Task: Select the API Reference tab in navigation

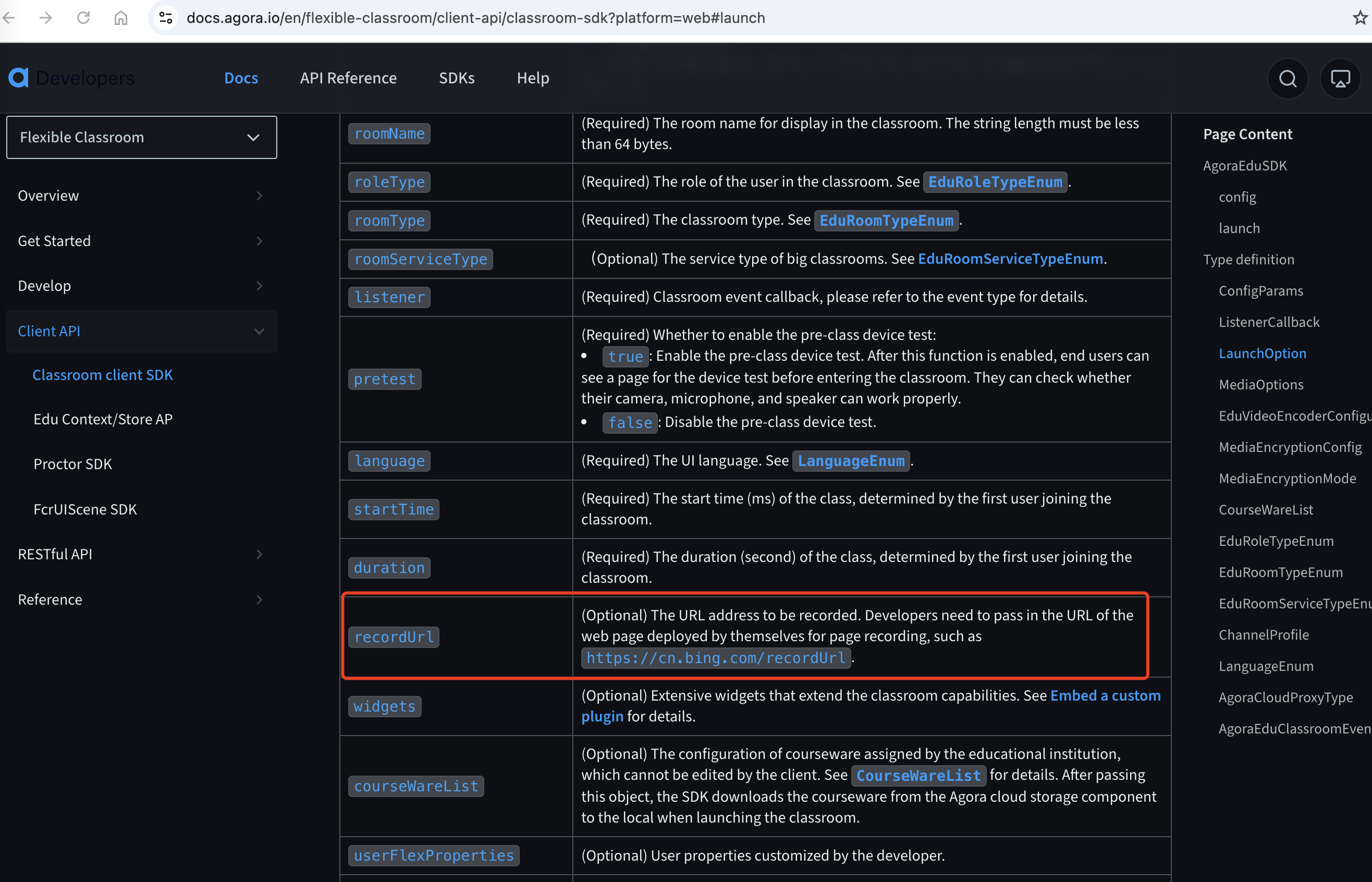Action: (349, 78)
